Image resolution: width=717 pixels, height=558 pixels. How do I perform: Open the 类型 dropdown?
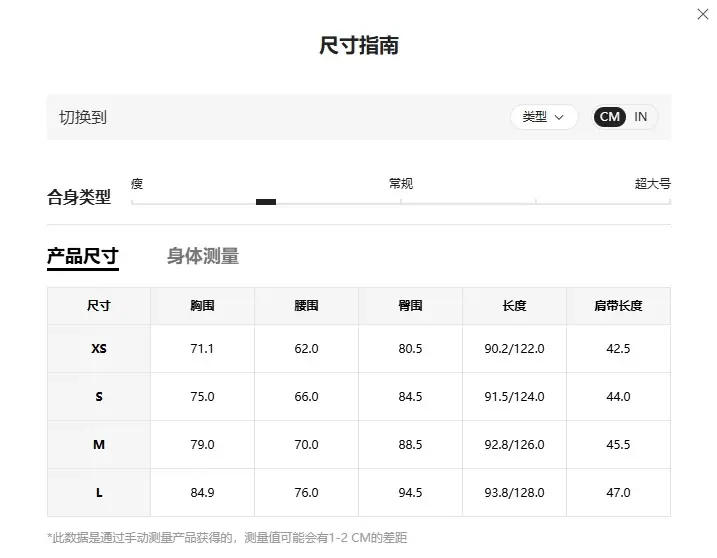(x=544, y=117)
